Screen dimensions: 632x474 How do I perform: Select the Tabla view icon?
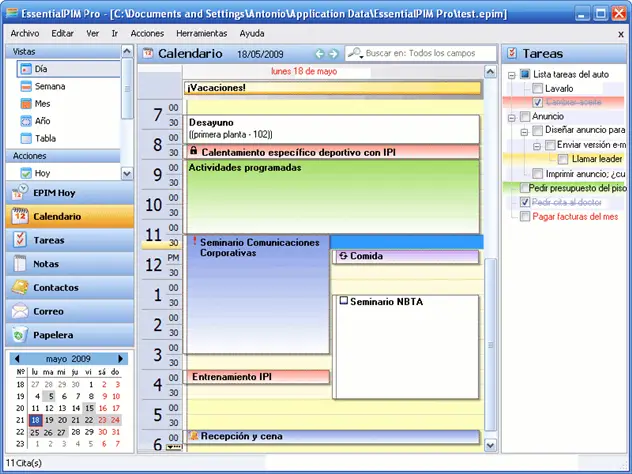coord(26,138)
